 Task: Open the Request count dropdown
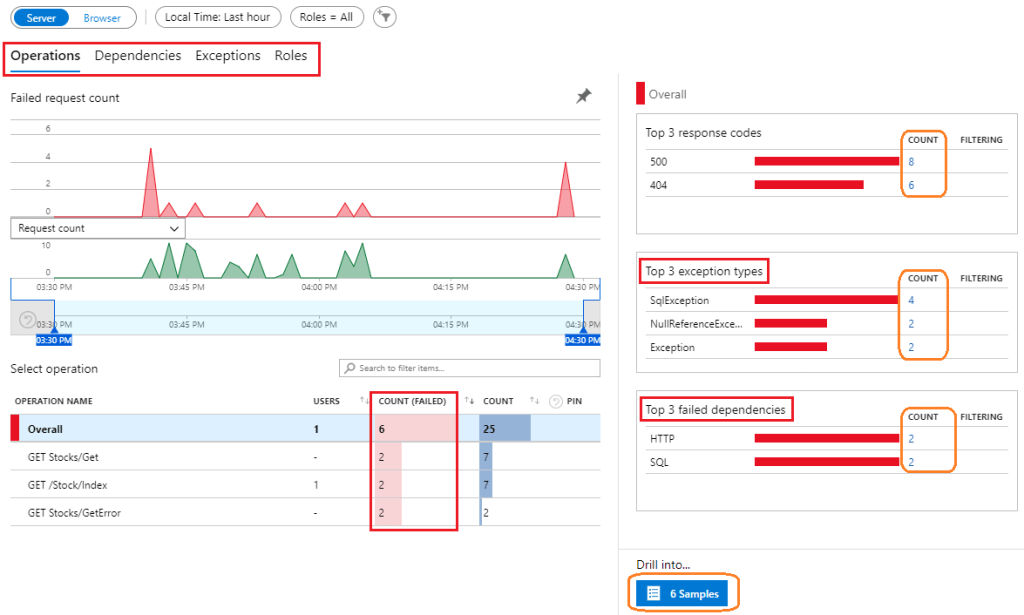pyautogui.click(x=98, y=228)
